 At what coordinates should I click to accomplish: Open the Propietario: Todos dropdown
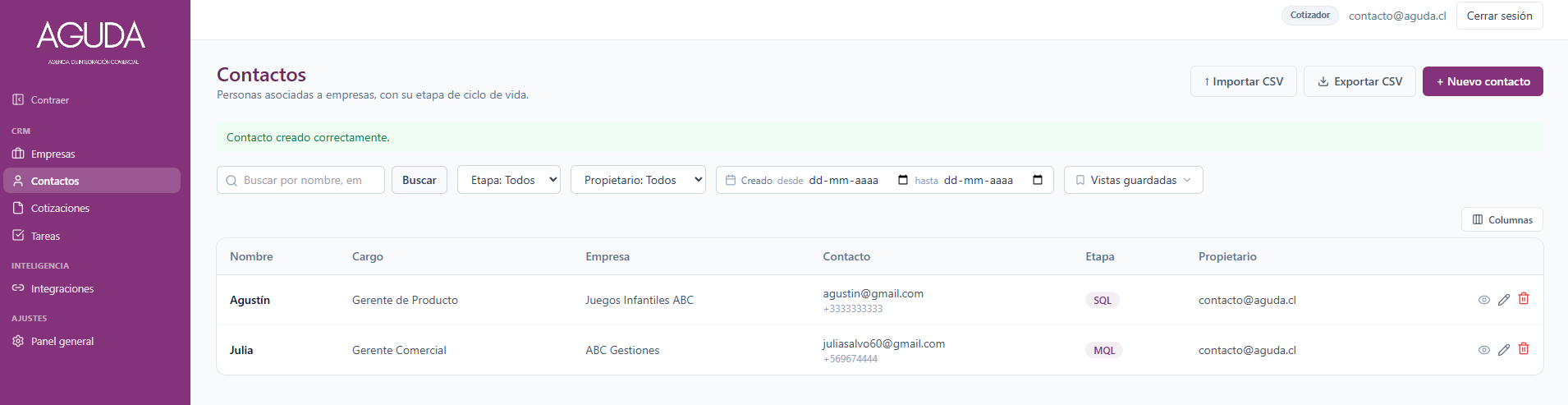[638, 180]
